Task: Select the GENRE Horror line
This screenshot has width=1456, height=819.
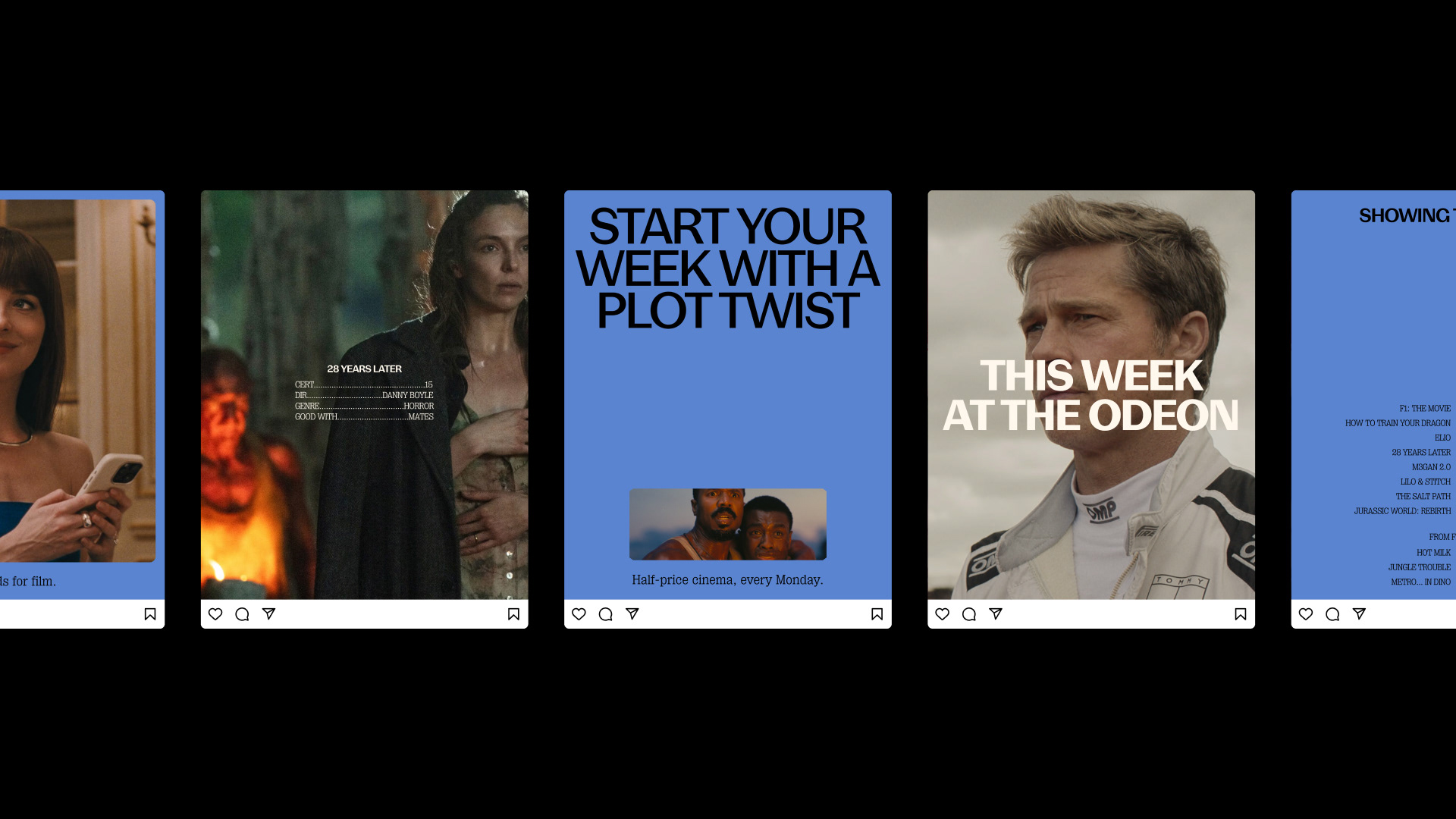Action: [364, 406]
